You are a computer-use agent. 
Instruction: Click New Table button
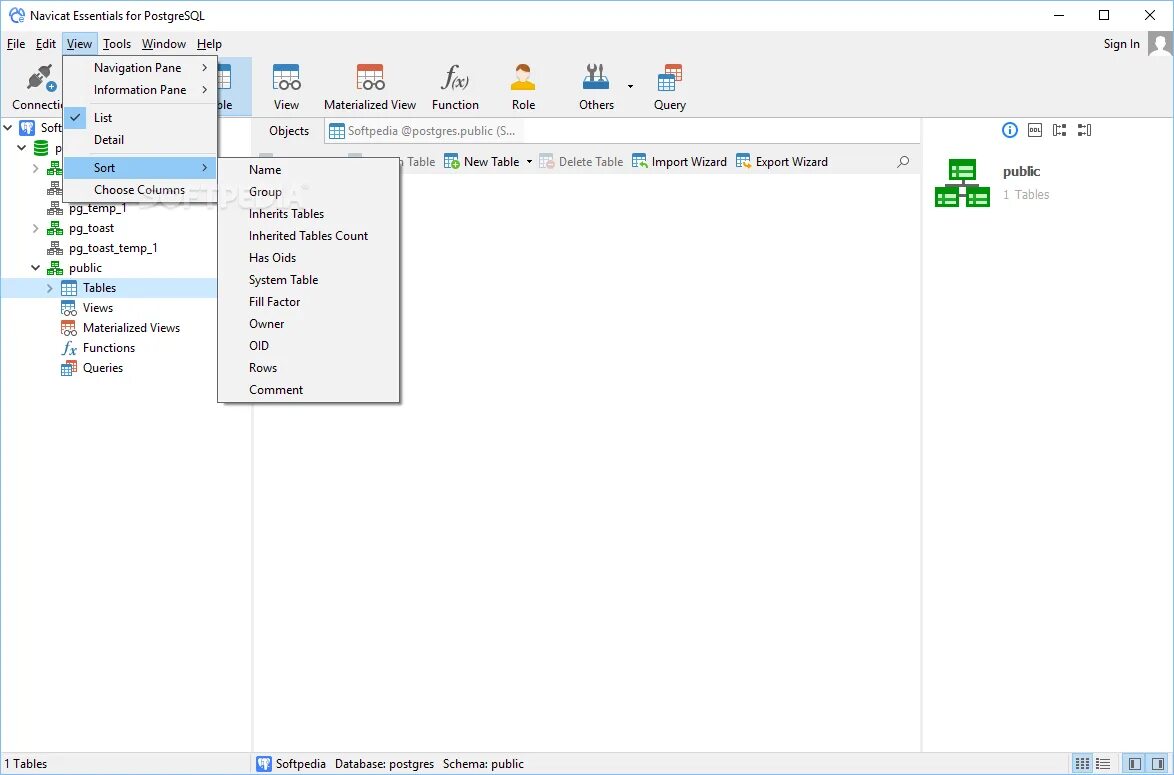coord(481,162)
